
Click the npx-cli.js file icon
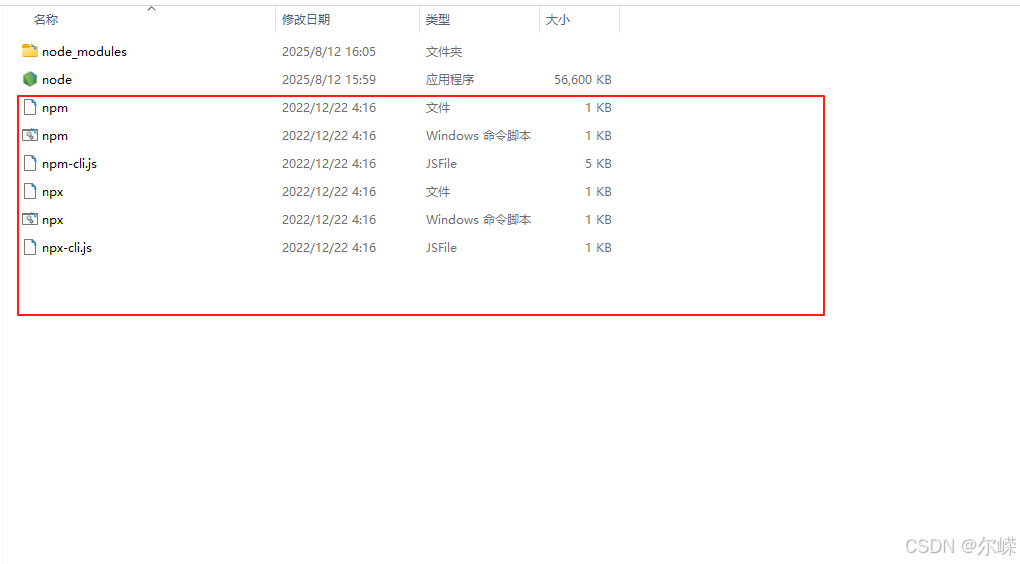pos(29,247)
